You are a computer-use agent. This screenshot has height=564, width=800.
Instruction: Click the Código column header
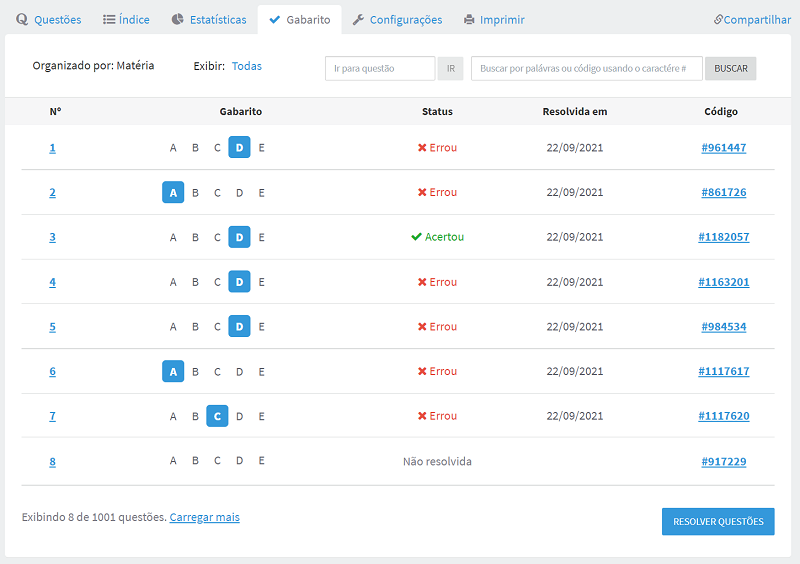point(721,111)
